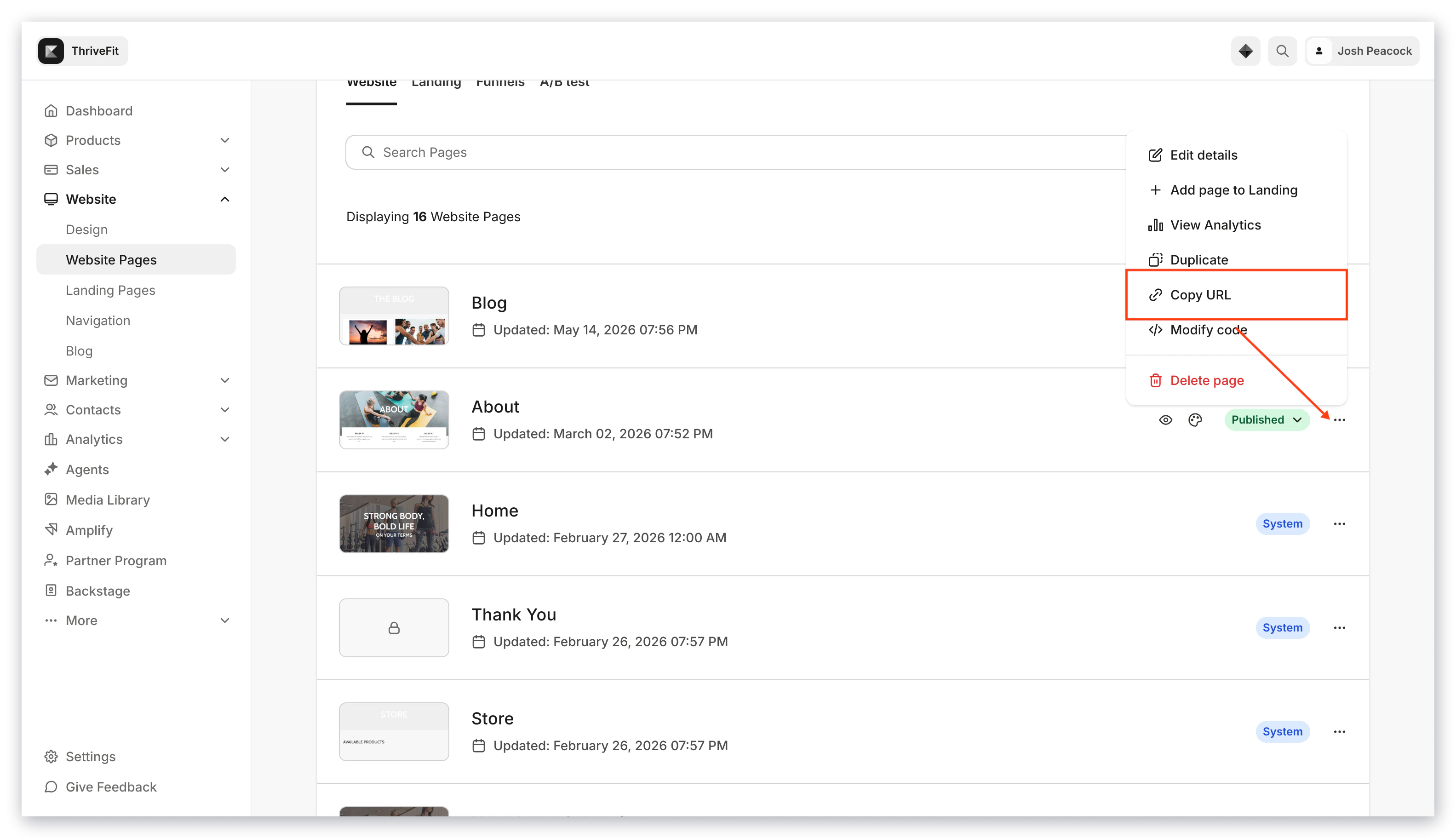Open the search magnifier in top bar
1456x838 pixels.
(1282, 51)
